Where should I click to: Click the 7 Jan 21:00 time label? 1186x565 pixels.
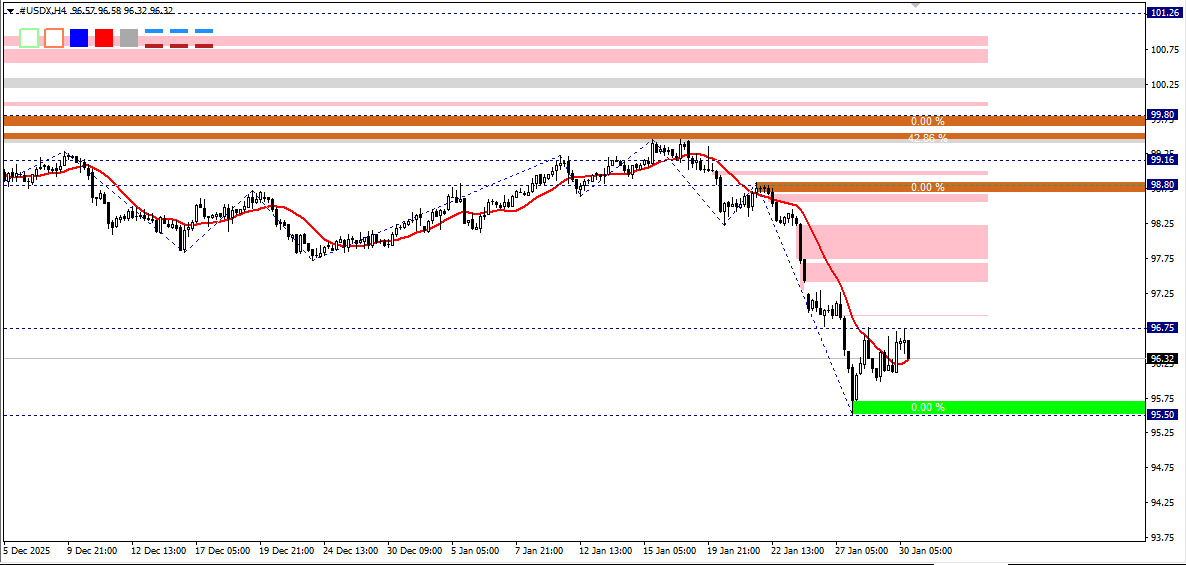click(x=539, y=551)
